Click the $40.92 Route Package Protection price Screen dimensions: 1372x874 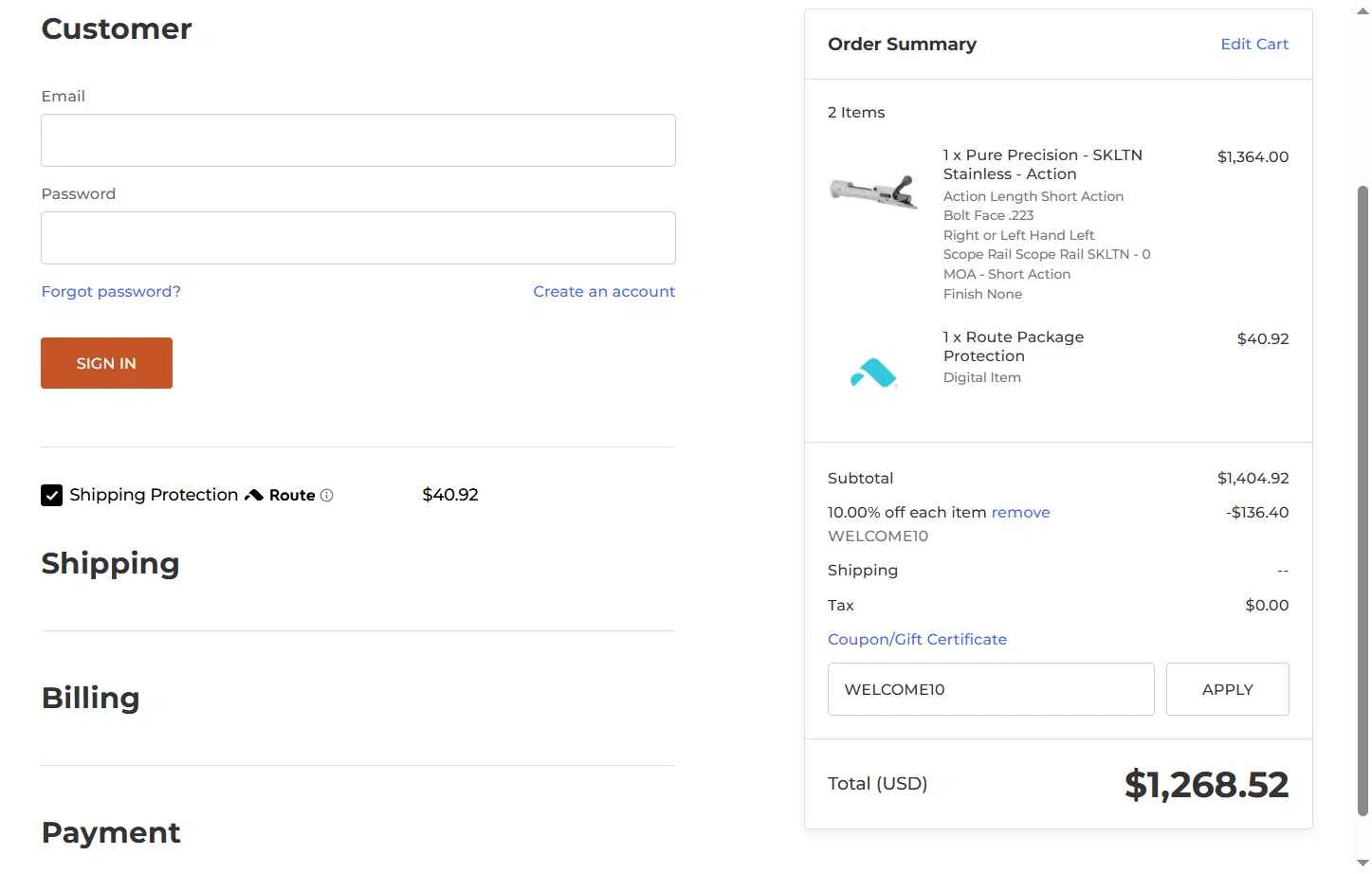point(1263,339)
